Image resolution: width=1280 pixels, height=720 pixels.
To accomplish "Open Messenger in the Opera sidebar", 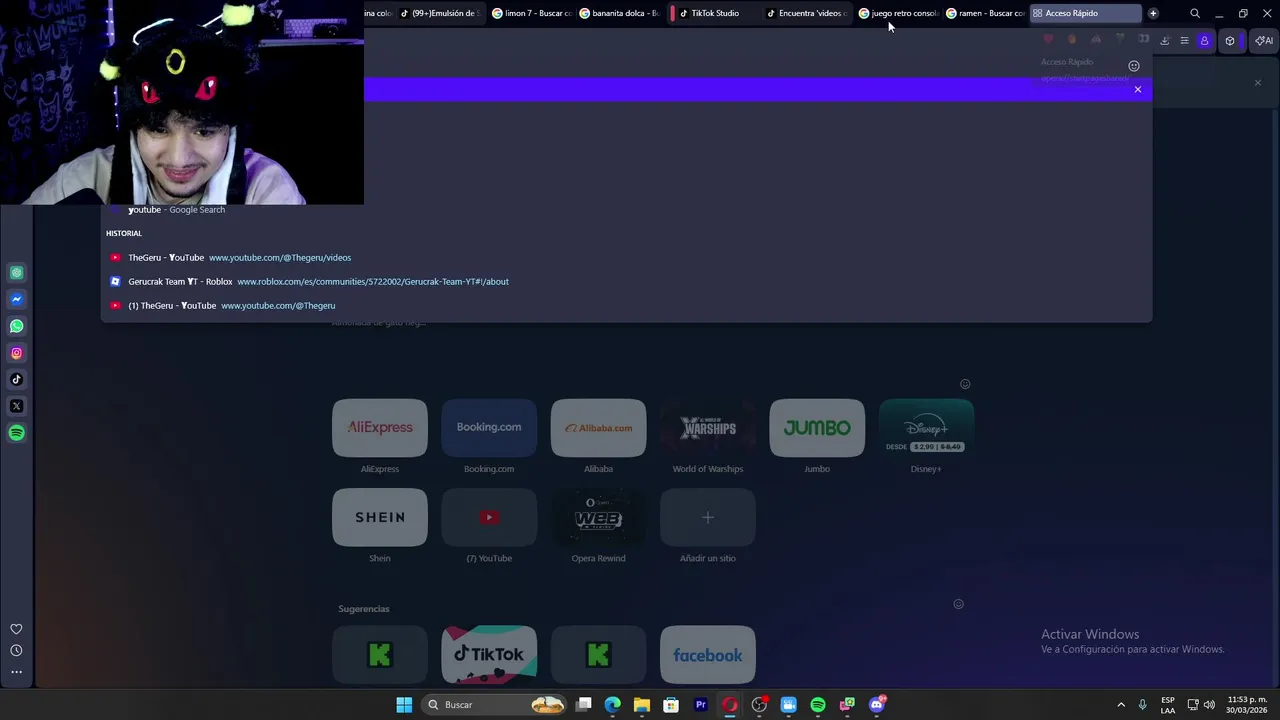I will (17, 299).
